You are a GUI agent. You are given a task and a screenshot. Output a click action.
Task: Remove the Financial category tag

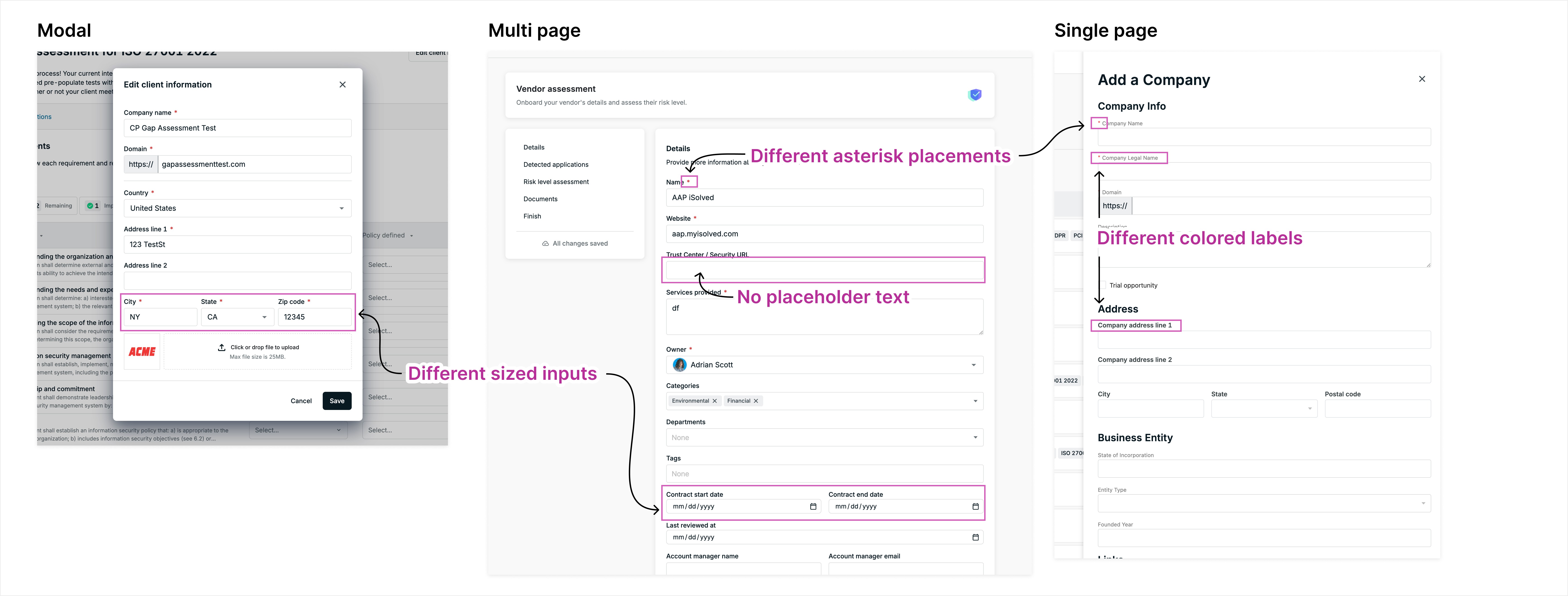click(756, 401)
